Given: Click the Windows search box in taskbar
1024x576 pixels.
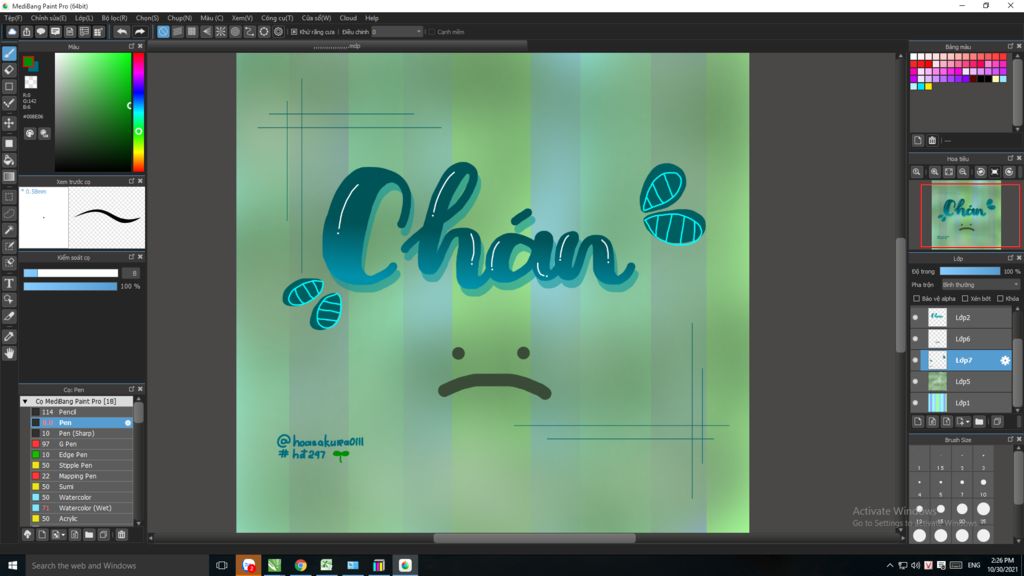Looking at the screenshot, I should point(116,566).
